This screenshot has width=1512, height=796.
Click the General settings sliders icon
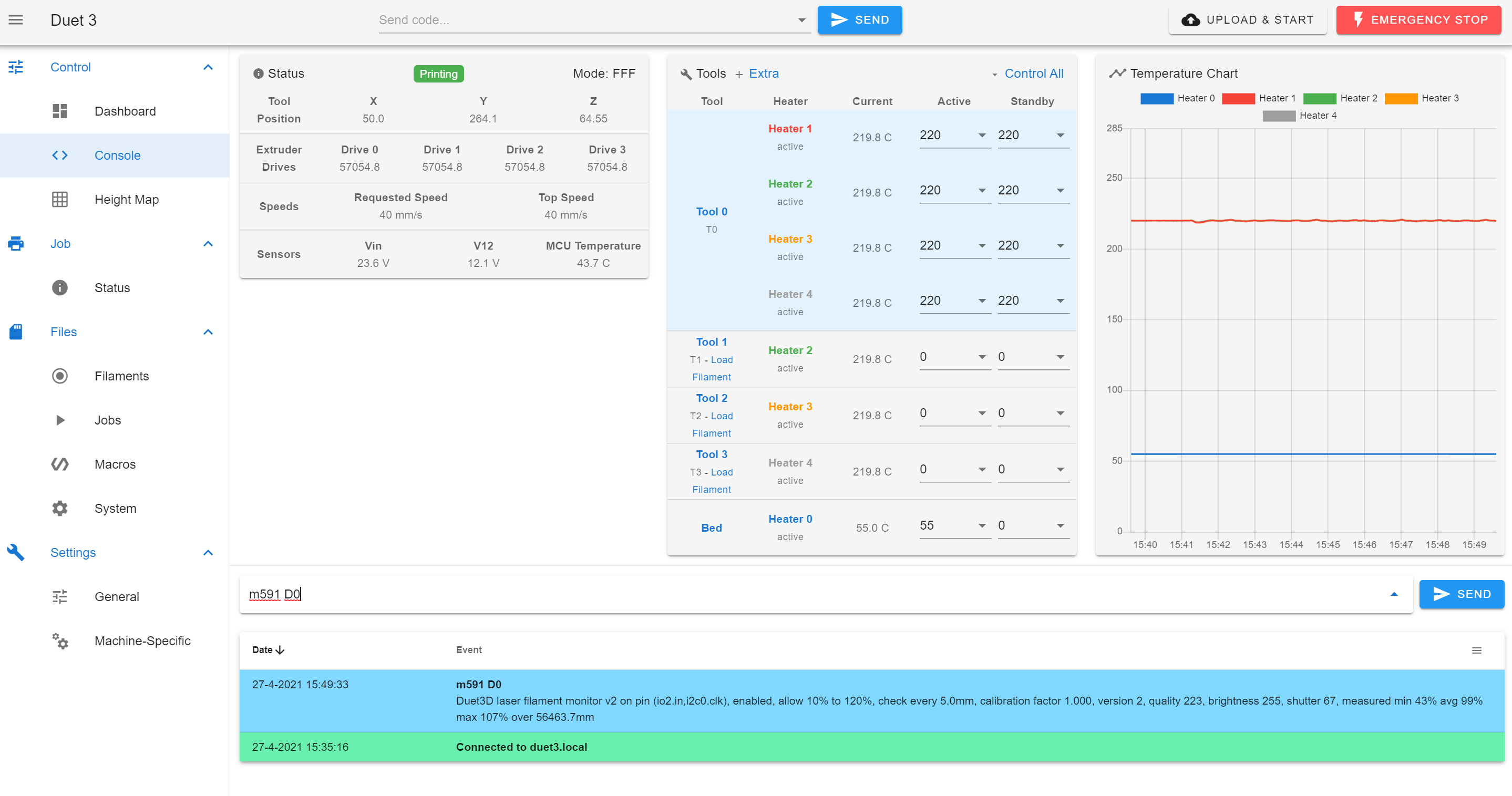[60, 596]
